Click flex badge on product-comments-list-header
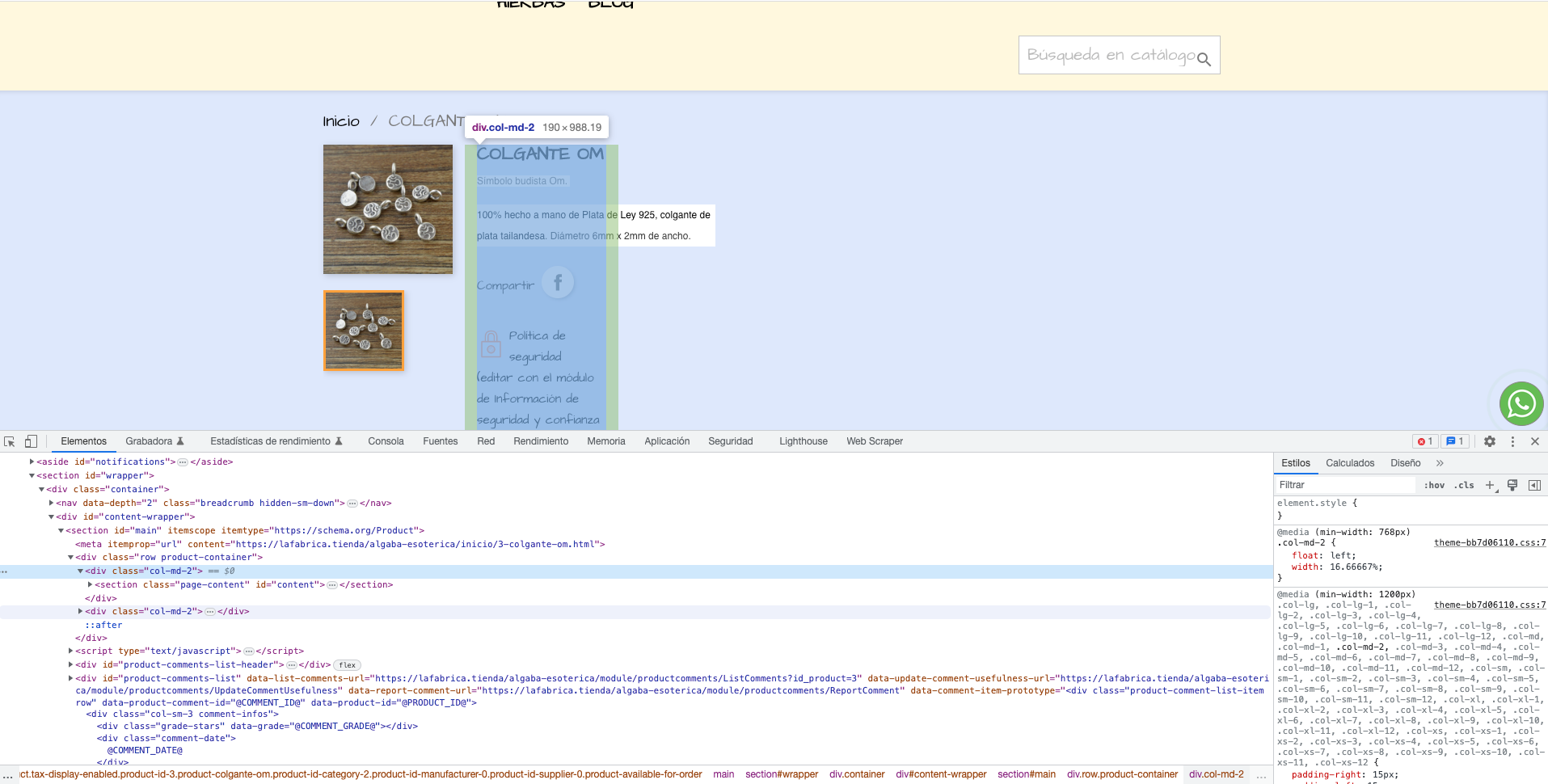The image size is (1548, 784). (348, 665)
